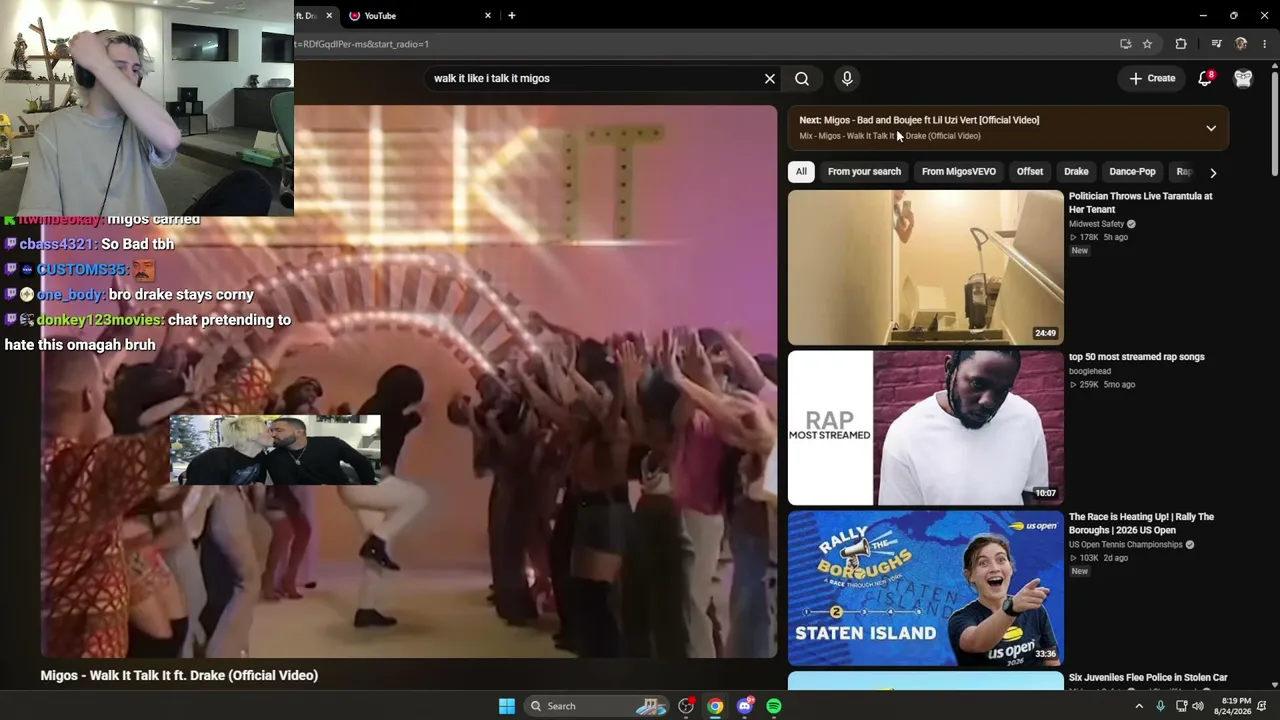Expand the Mix playlist panel chevron
The height and width of the screenshot is (720, 1280).
click(1211, 128)
